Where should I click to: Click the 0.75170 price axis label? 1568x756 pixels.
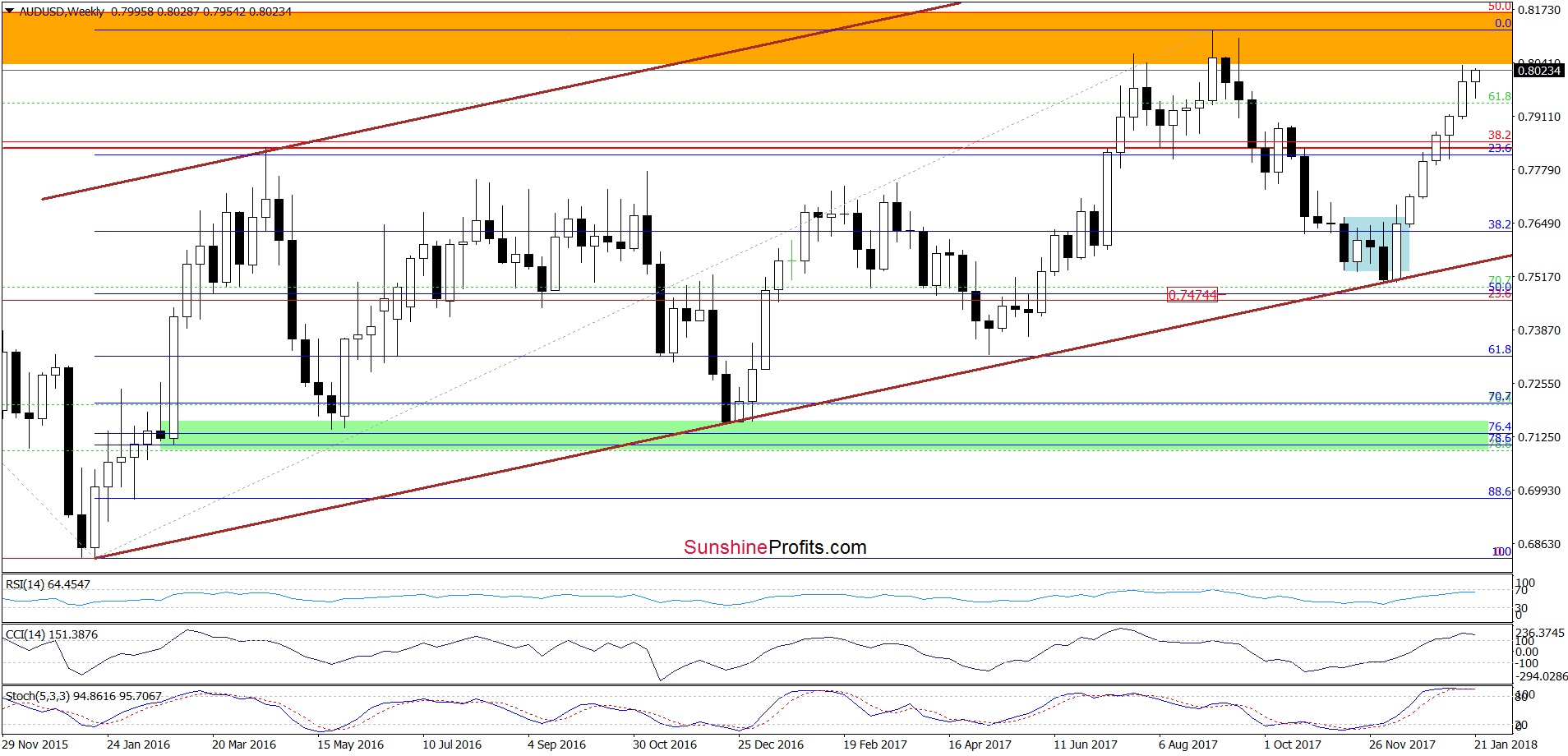pyautogui.click(x=1538, y=277)
